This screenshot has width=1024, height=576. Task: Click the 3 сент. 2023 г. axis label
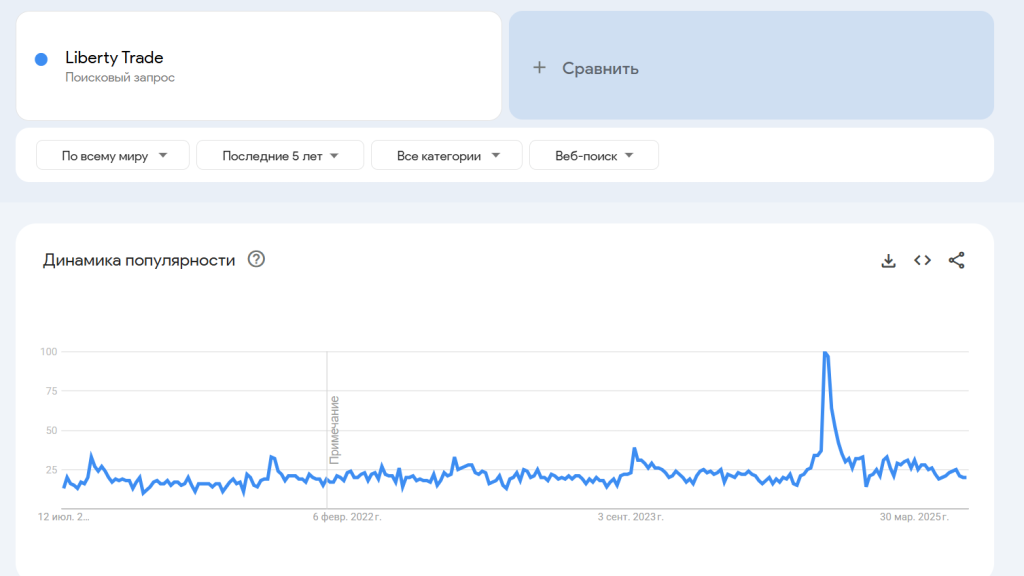click(x=630, y=517)
